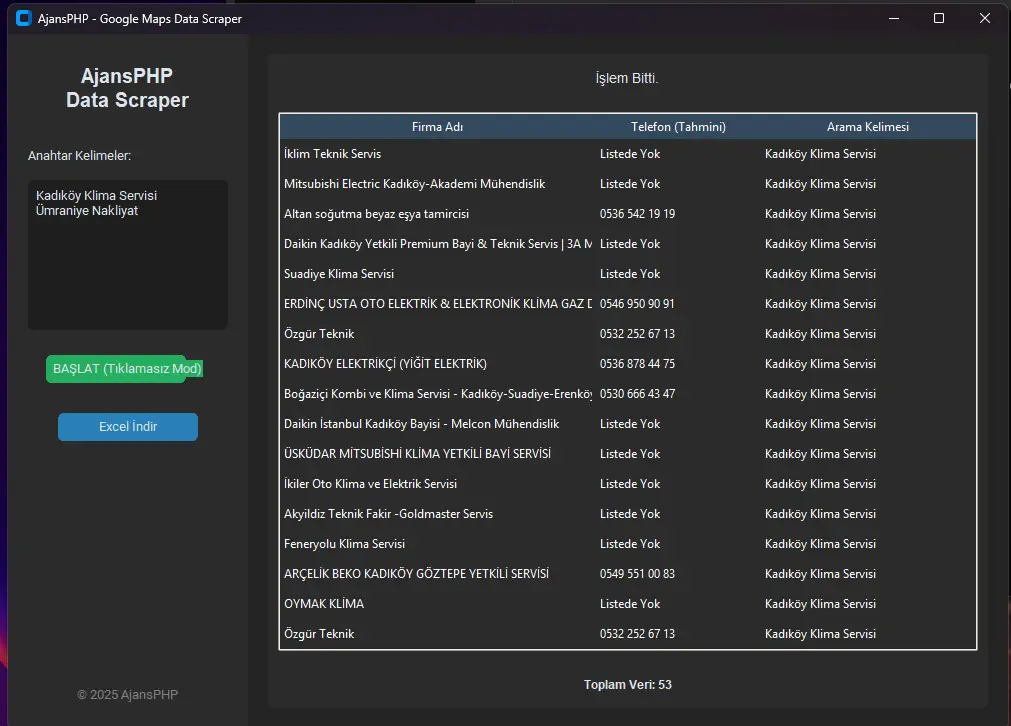Close the AjansPHP window
Viewport: 1011px width, 726px height.
point(985,18)
